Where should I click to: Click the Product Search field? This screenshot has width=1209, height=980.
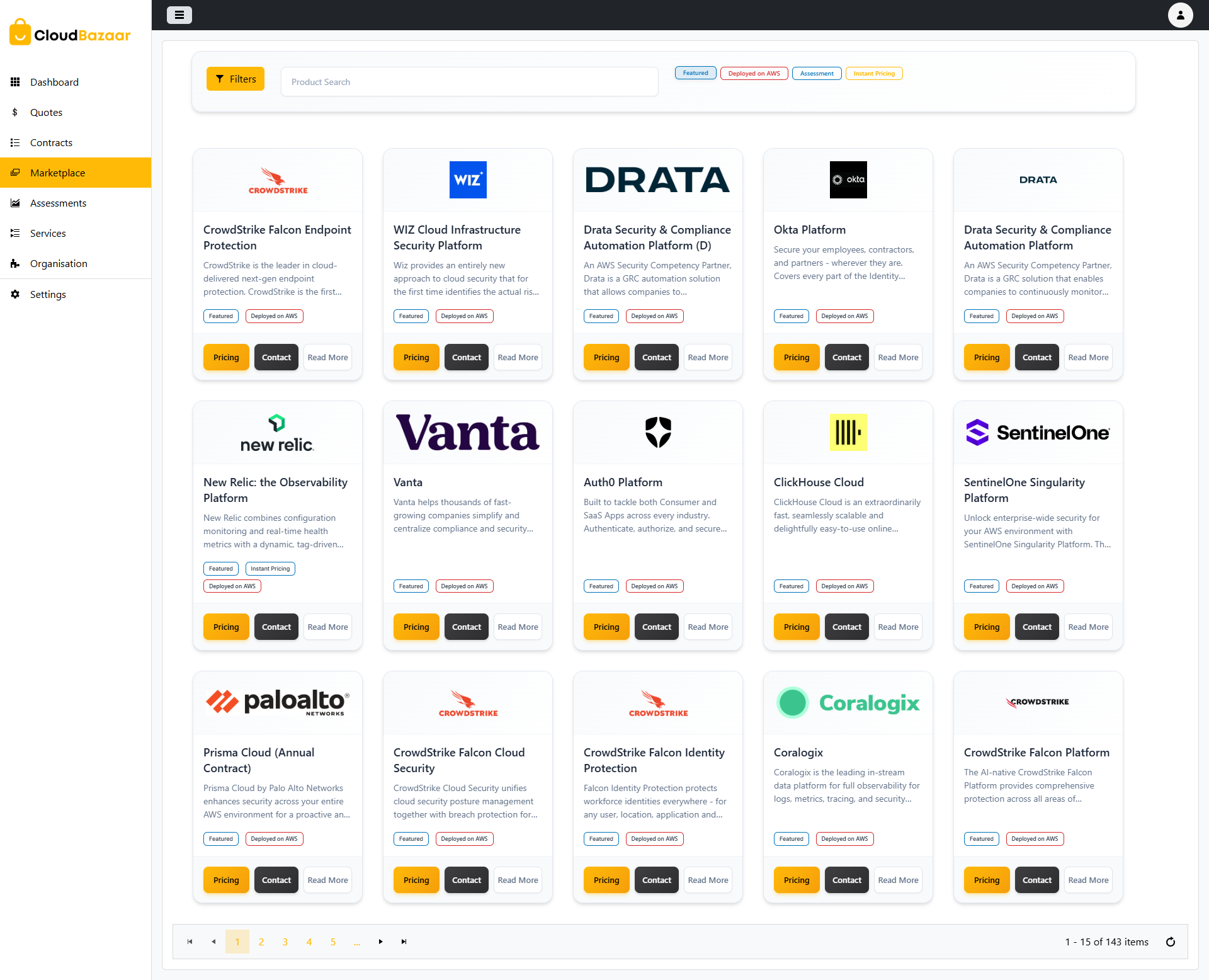coord(469,82)
